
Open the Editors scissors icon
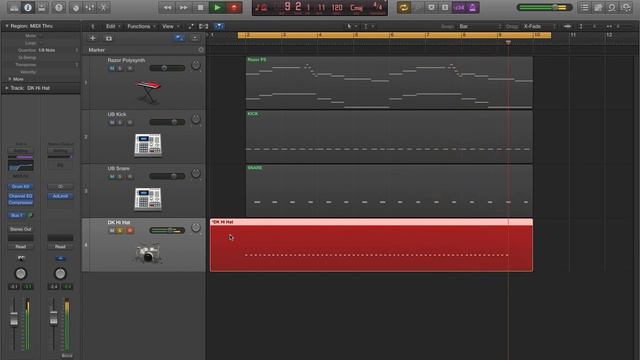pos(104,7)
